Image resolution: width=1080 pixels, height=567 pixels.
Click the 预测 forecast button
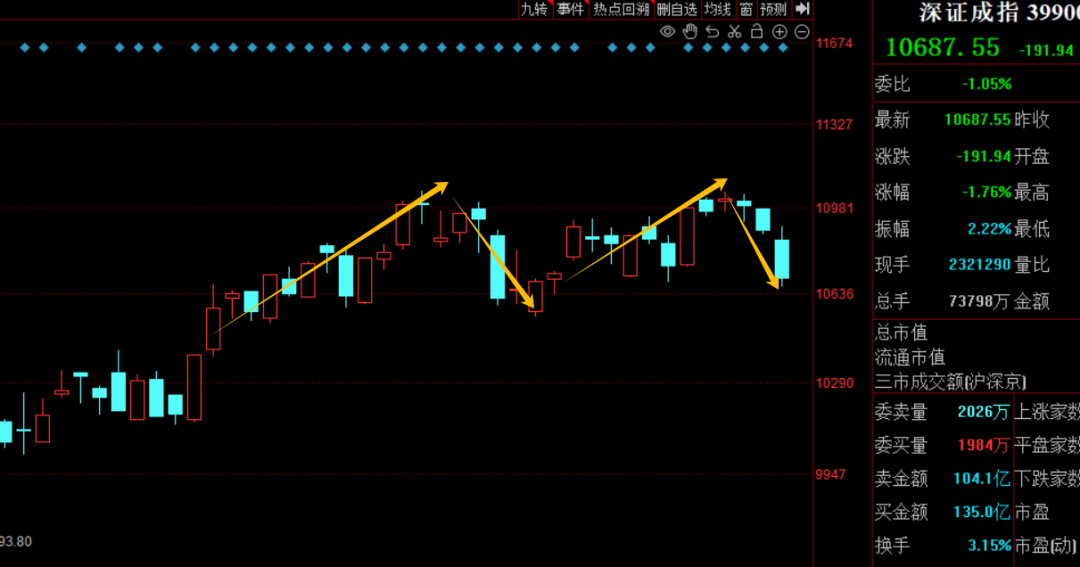(x=773, y=9)
